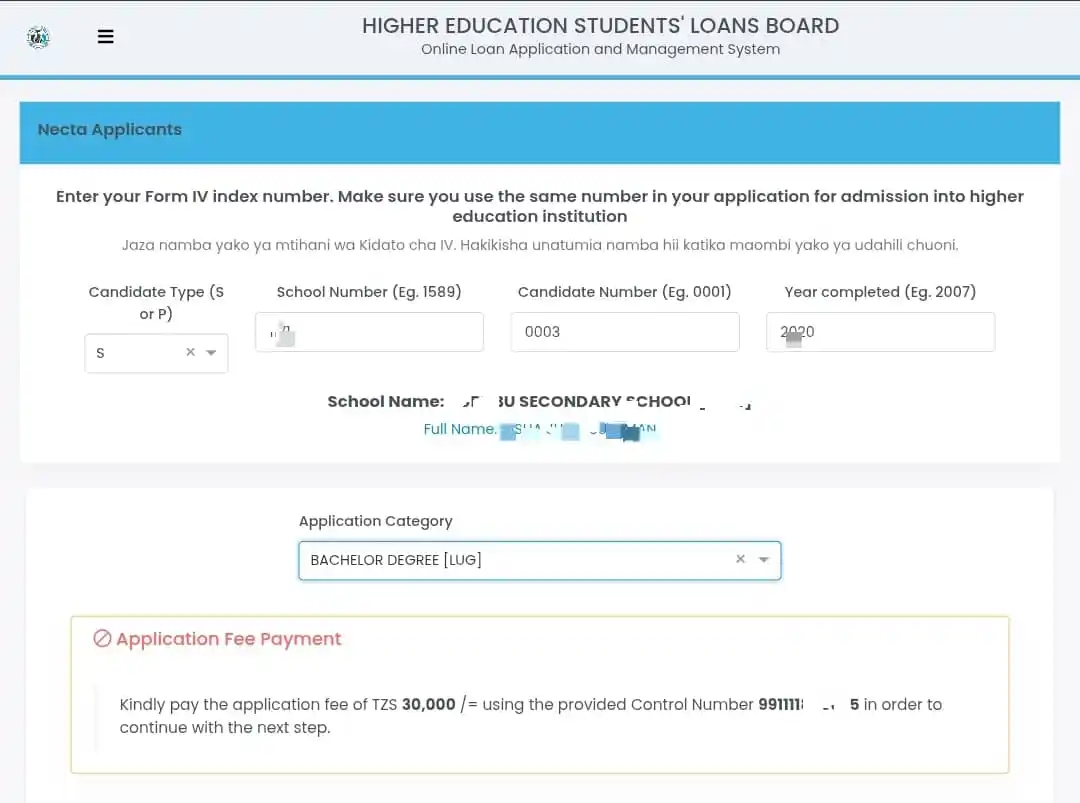Screen dimensions: 1080x803
Task: Select the BACHELOR DEGREE [LUG] category text
Action: [x=396, y=560]
